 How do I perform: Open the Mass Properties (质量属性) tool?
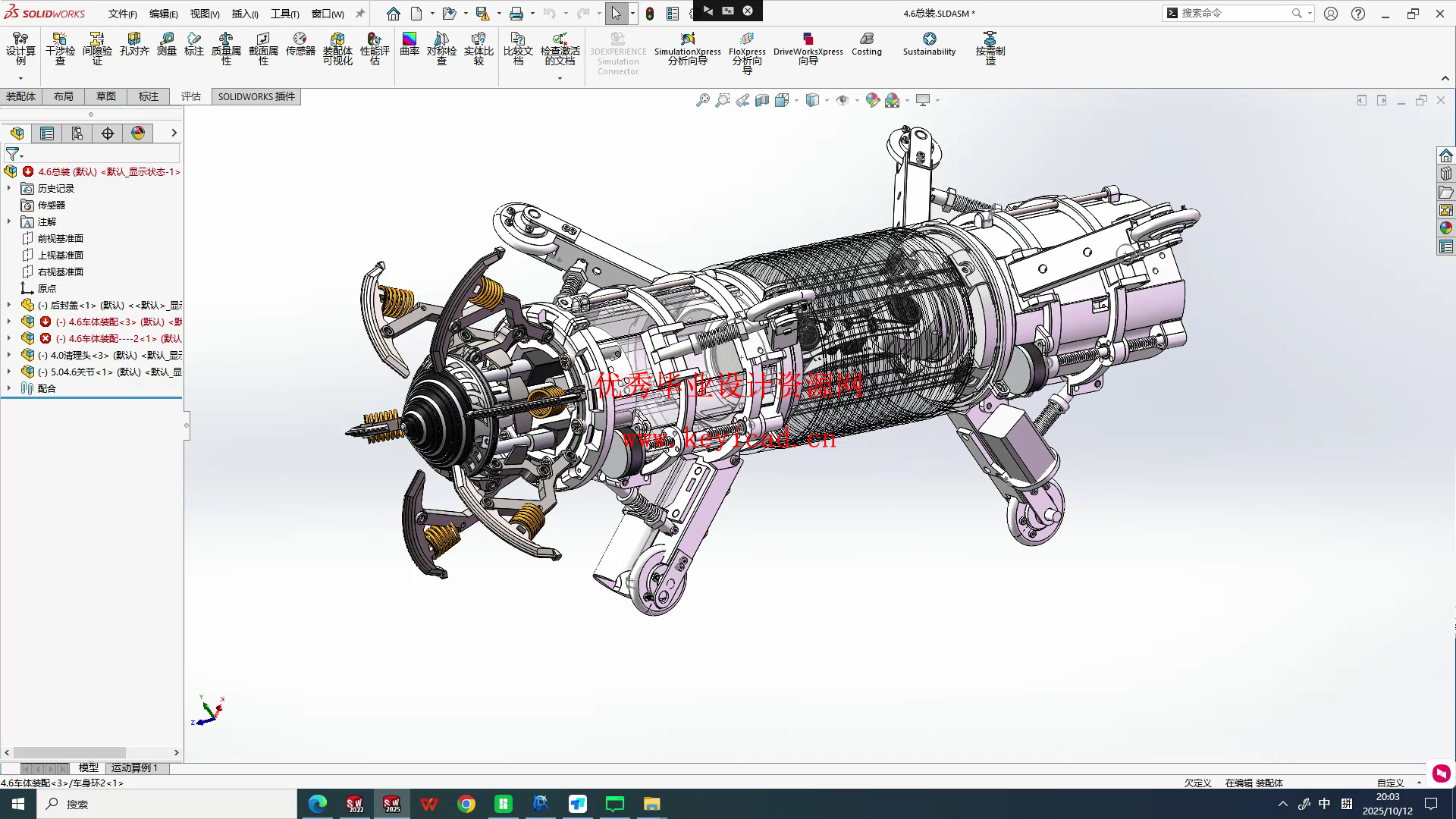click(x=226, y=47)
